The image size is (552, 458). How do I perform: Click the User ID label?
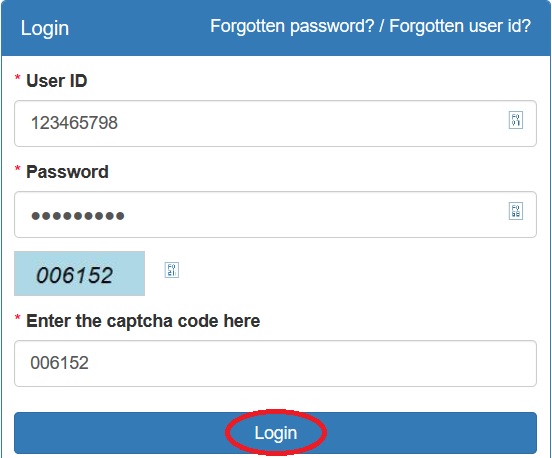click(x=57, y=81)
